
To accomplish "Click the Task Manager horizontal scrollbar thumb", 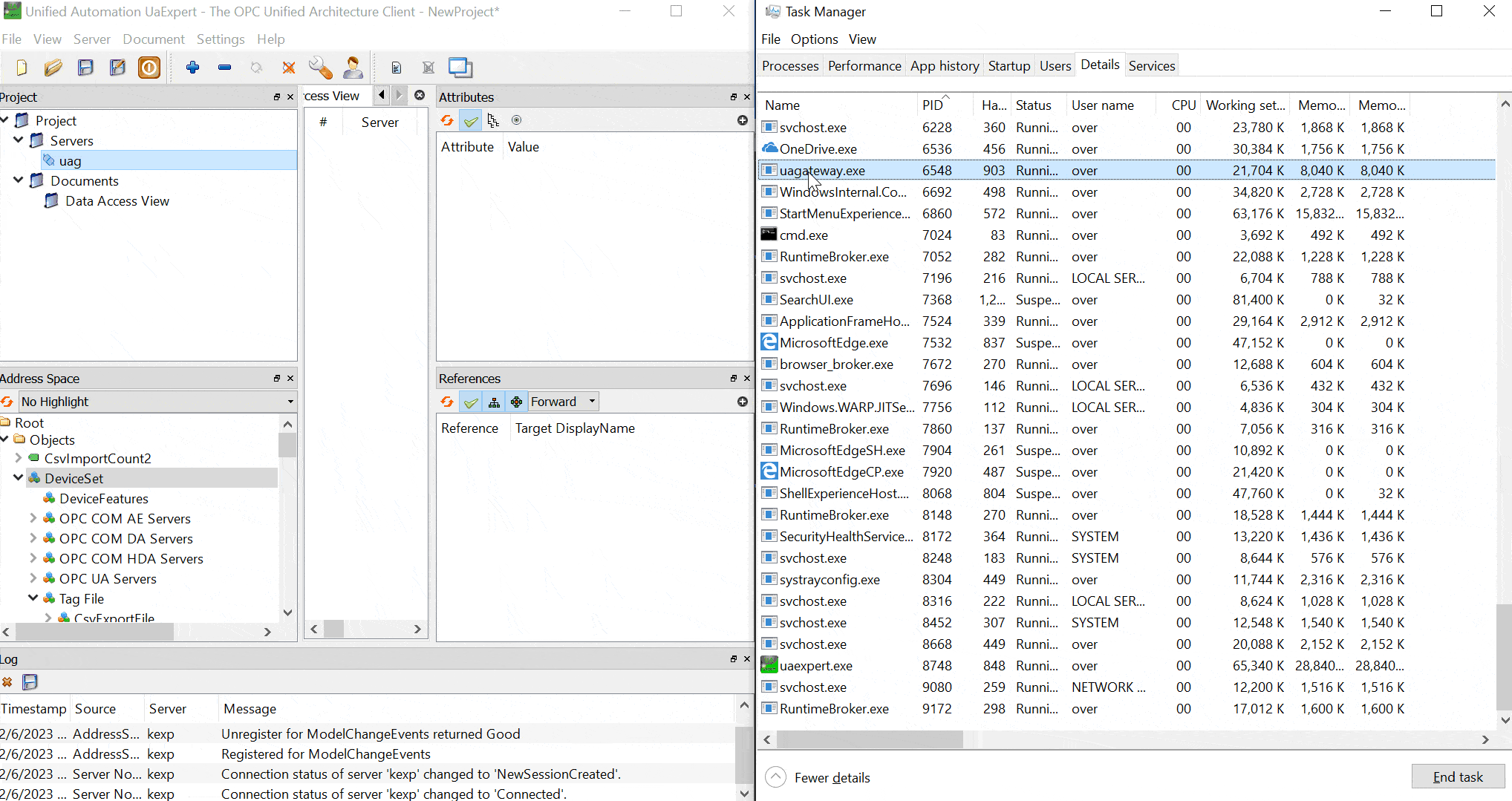I will pos(870,739).
